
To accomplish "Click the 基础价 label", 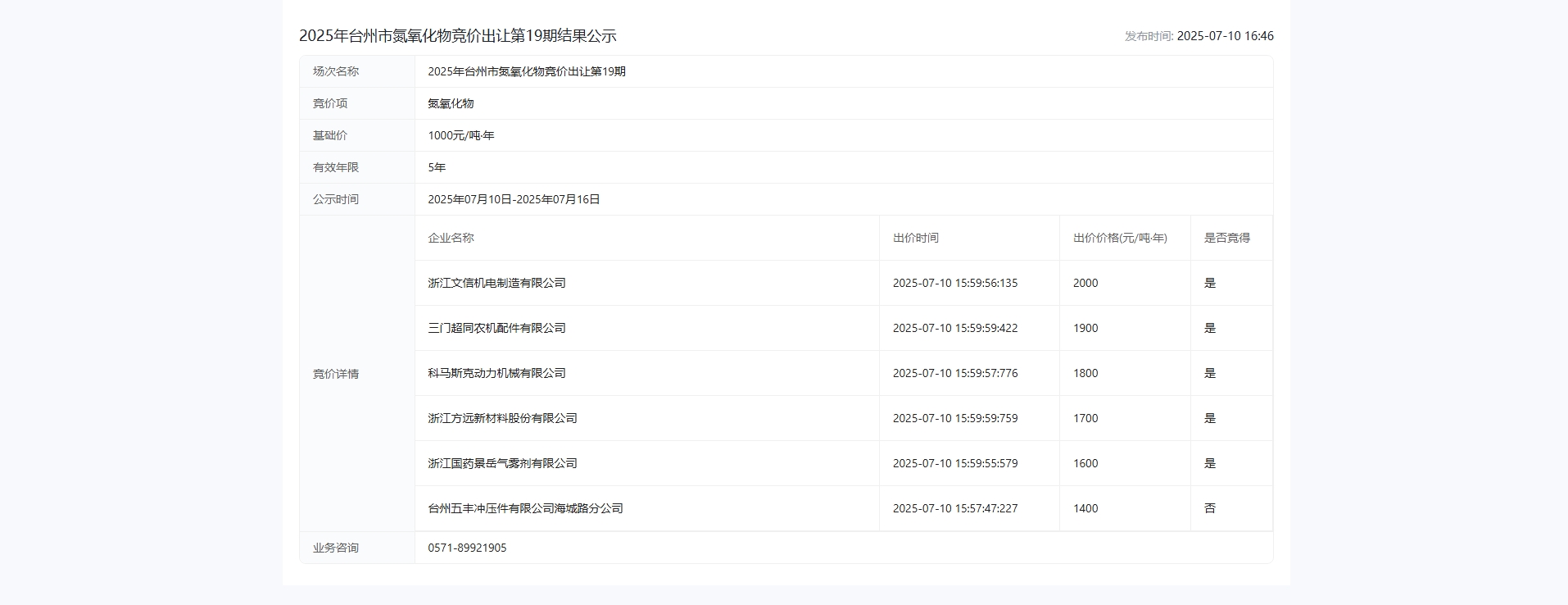I will pos(330,135).
